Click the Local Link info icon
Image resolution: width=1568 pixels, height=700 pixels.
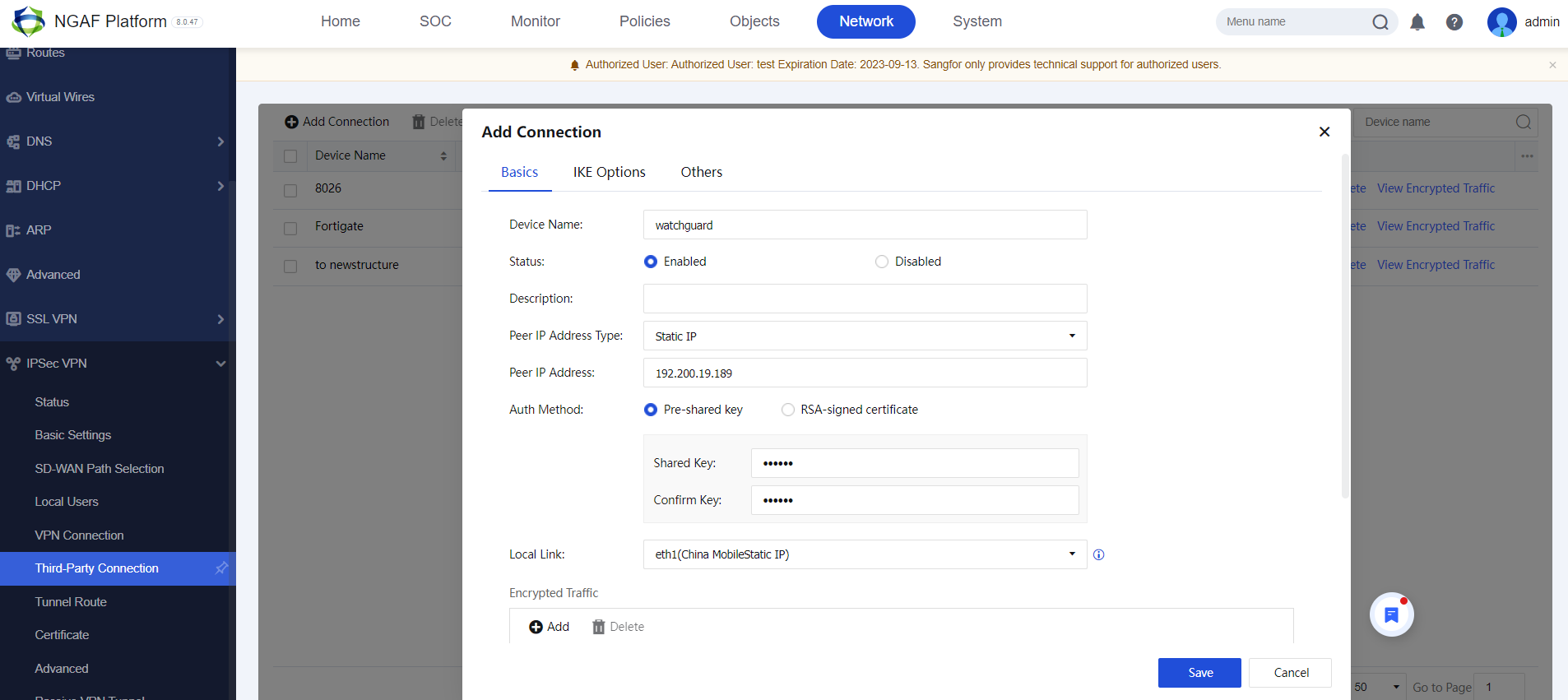[1098, 555]
